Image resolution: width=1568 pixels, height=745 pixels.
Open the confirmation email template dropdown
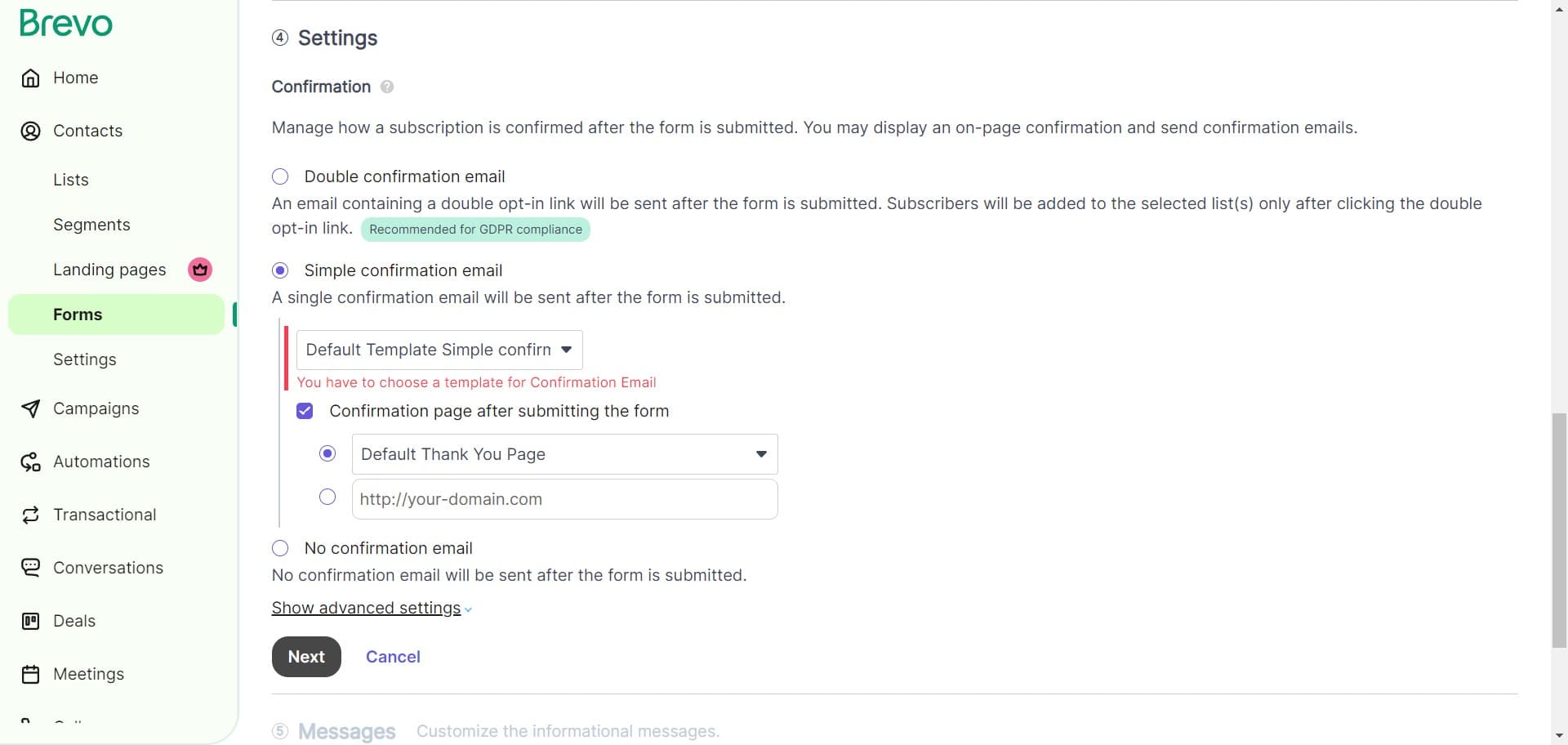439,349
